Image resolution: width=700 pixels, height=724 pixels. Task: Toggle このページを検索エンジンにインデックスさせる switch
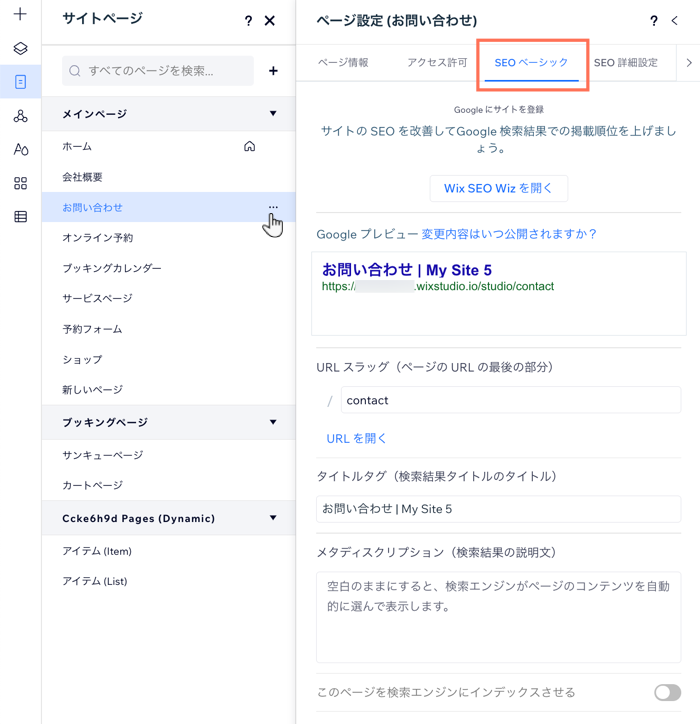[x=667, y=692]
